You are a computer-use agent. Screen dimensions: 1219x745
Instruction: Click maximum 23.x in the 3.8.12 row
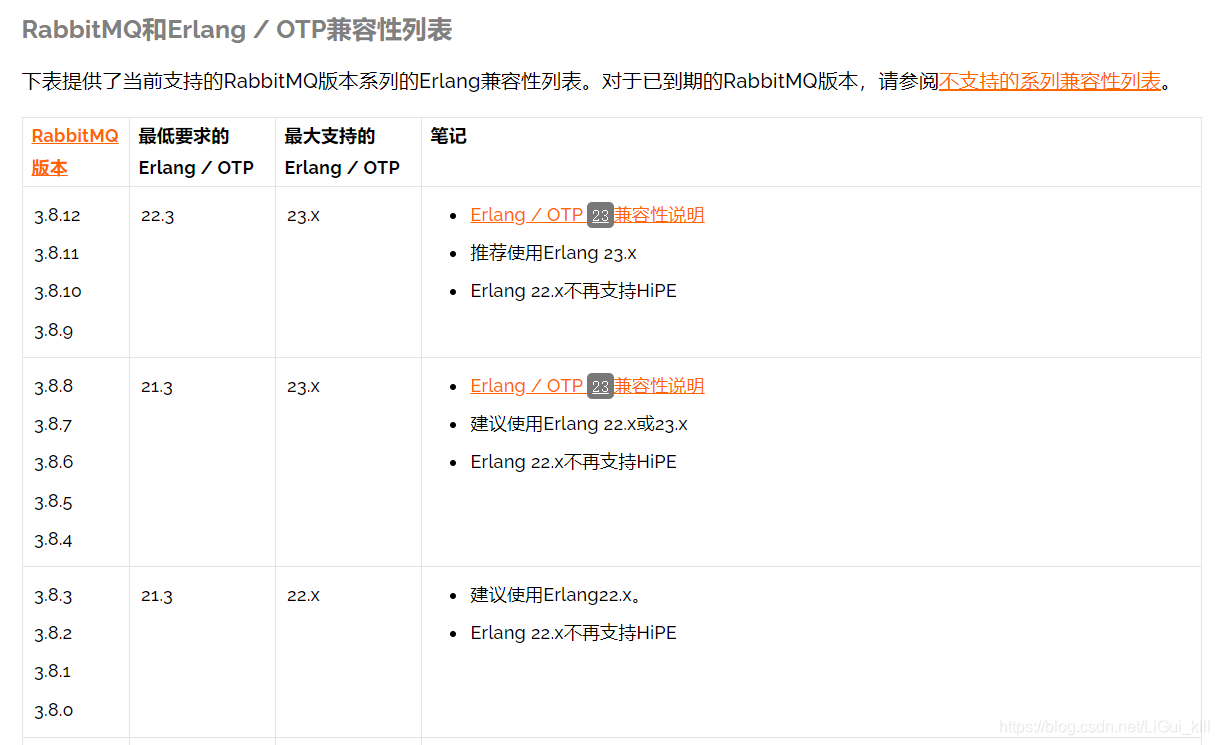[303, 215]
